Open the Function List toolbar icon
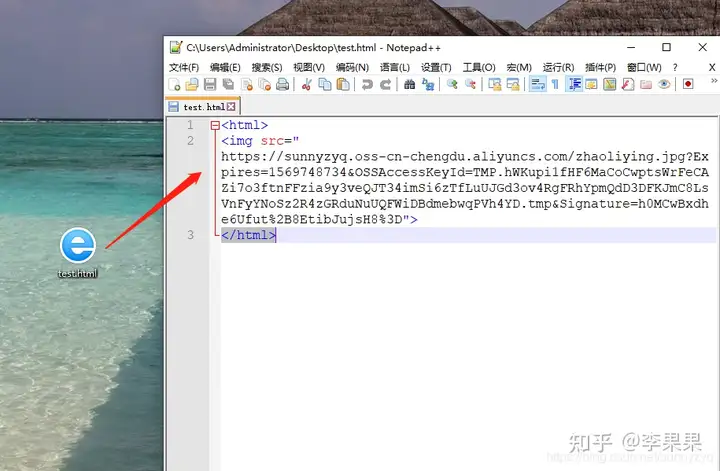Screen dimensions: 720x471 pyautogui.click(x=628, y=84)
